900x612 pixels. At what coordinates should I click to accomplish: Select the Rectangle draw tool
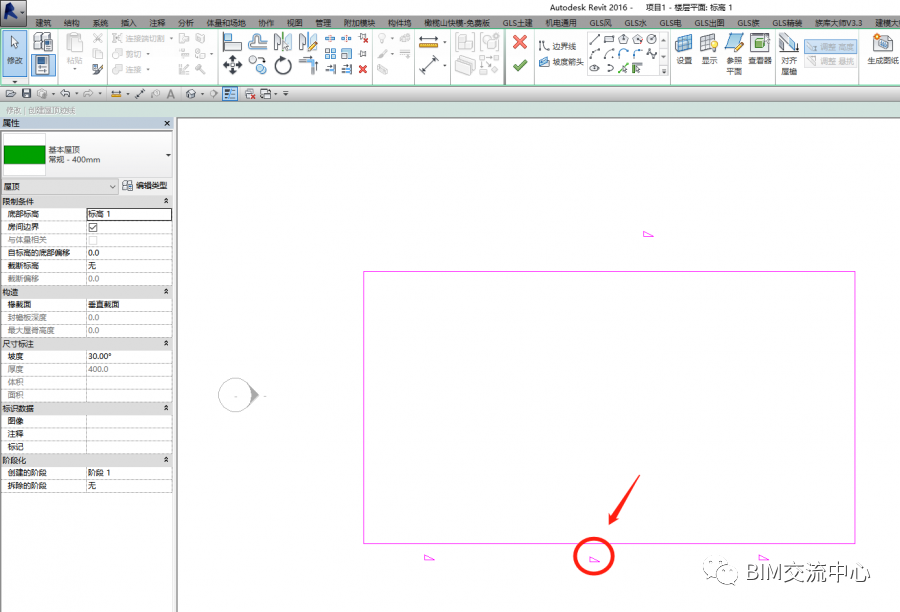[608, 40]
